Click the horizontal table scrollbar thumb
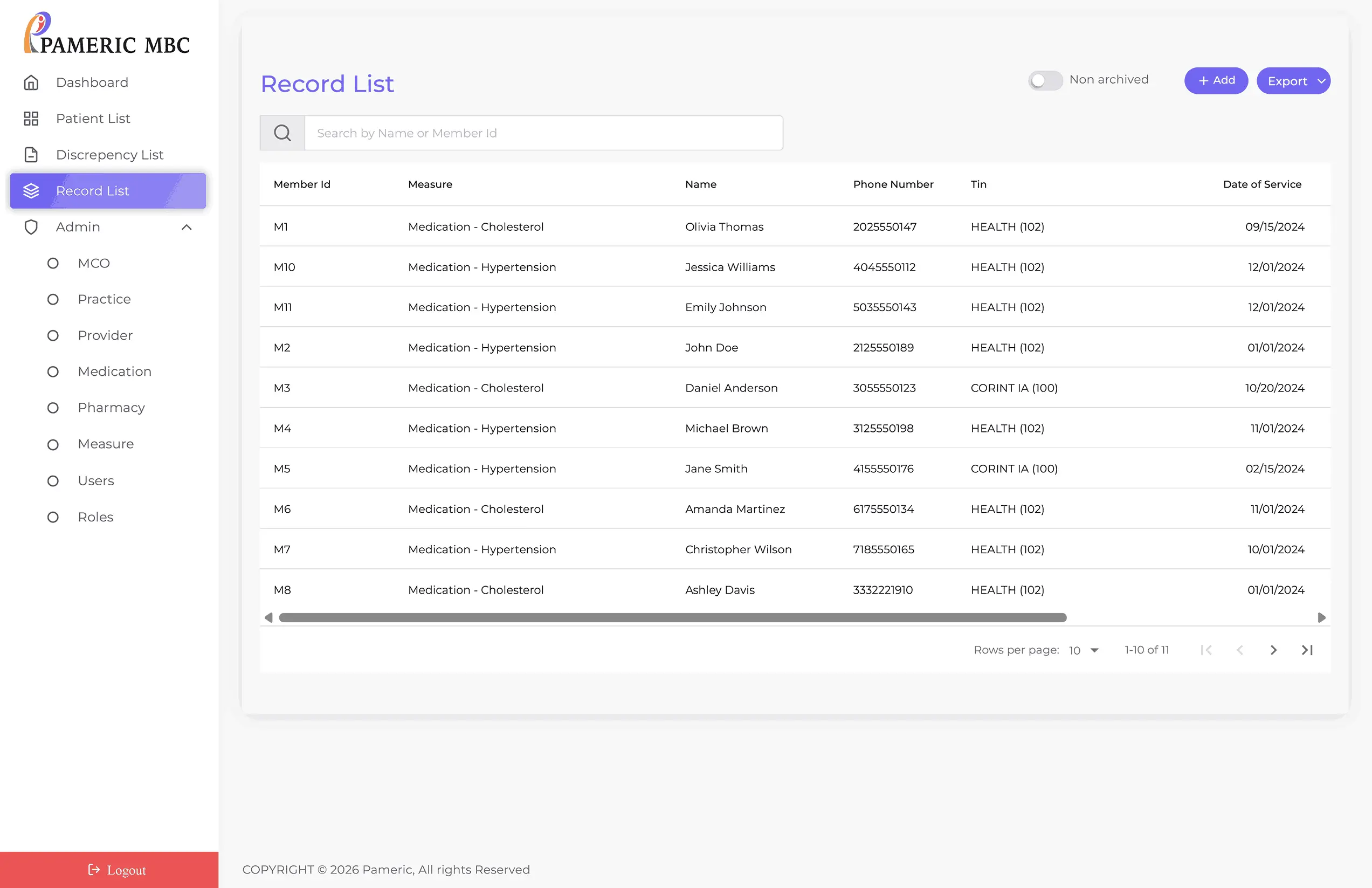This screenshot has height=888, width=1372. tap(672, 617)
